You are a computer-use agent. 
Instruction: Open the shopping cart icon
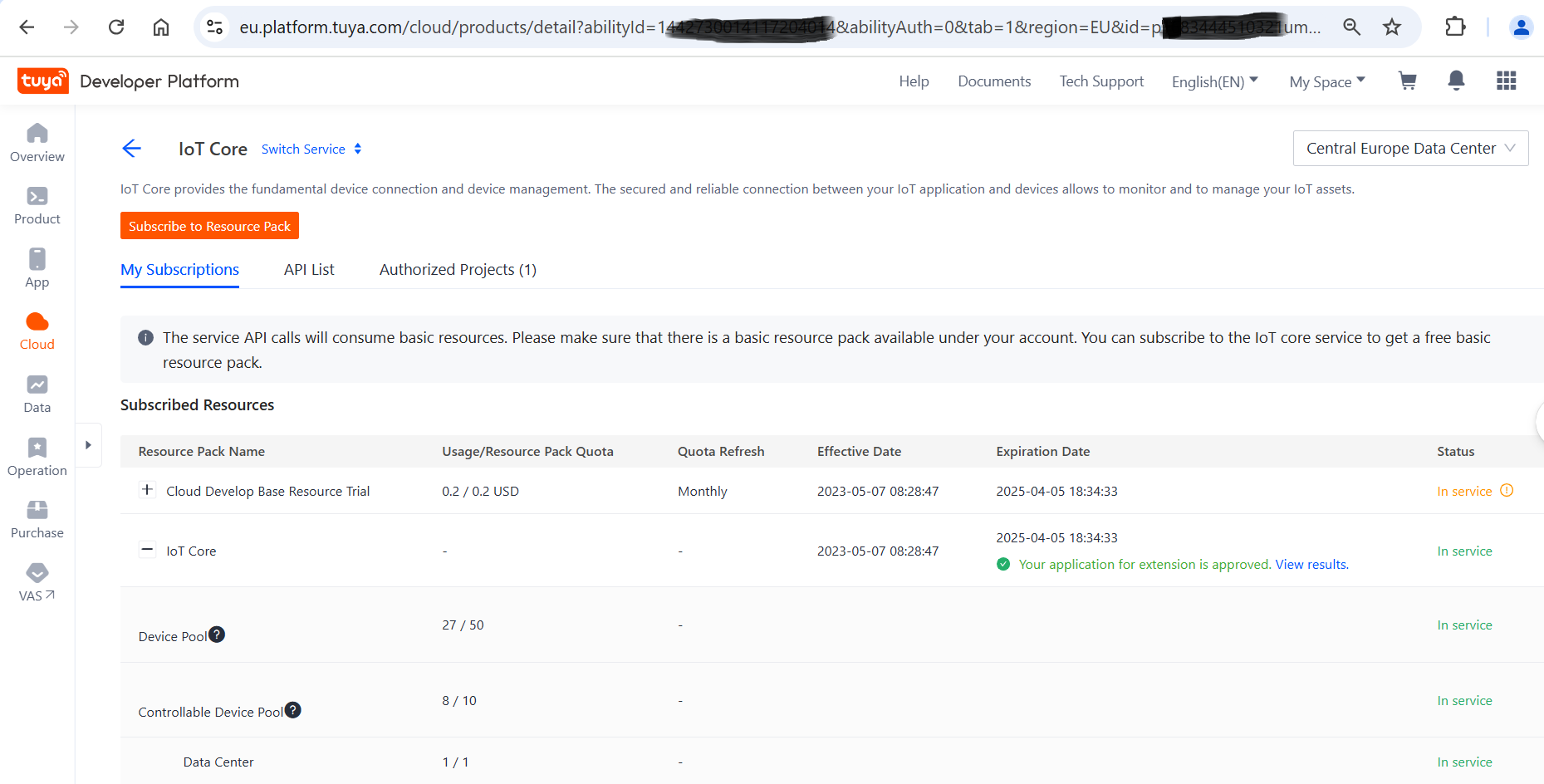point(1407,81)
